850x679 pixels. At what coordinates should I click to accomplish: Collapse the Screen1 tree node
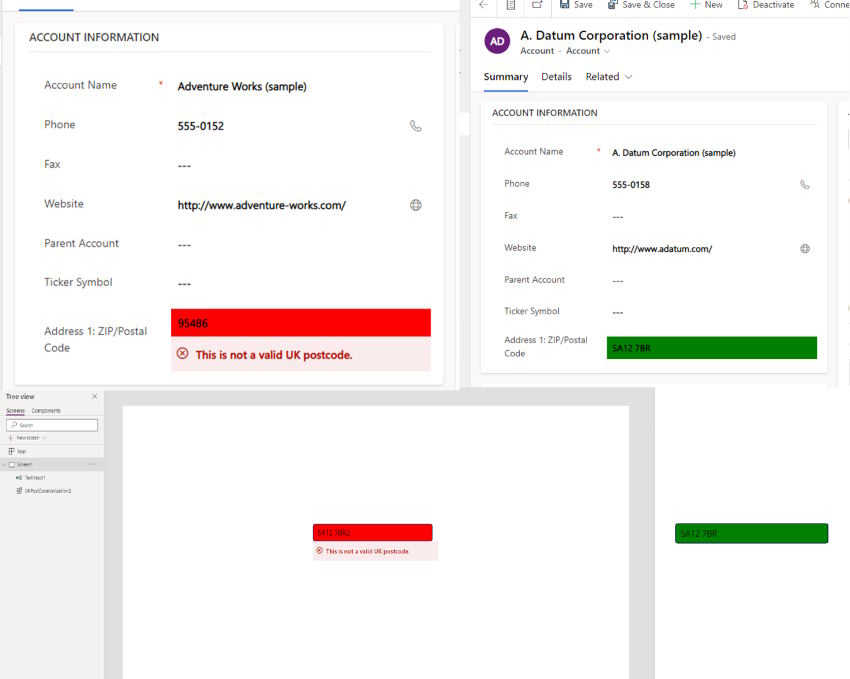[5, 464]
